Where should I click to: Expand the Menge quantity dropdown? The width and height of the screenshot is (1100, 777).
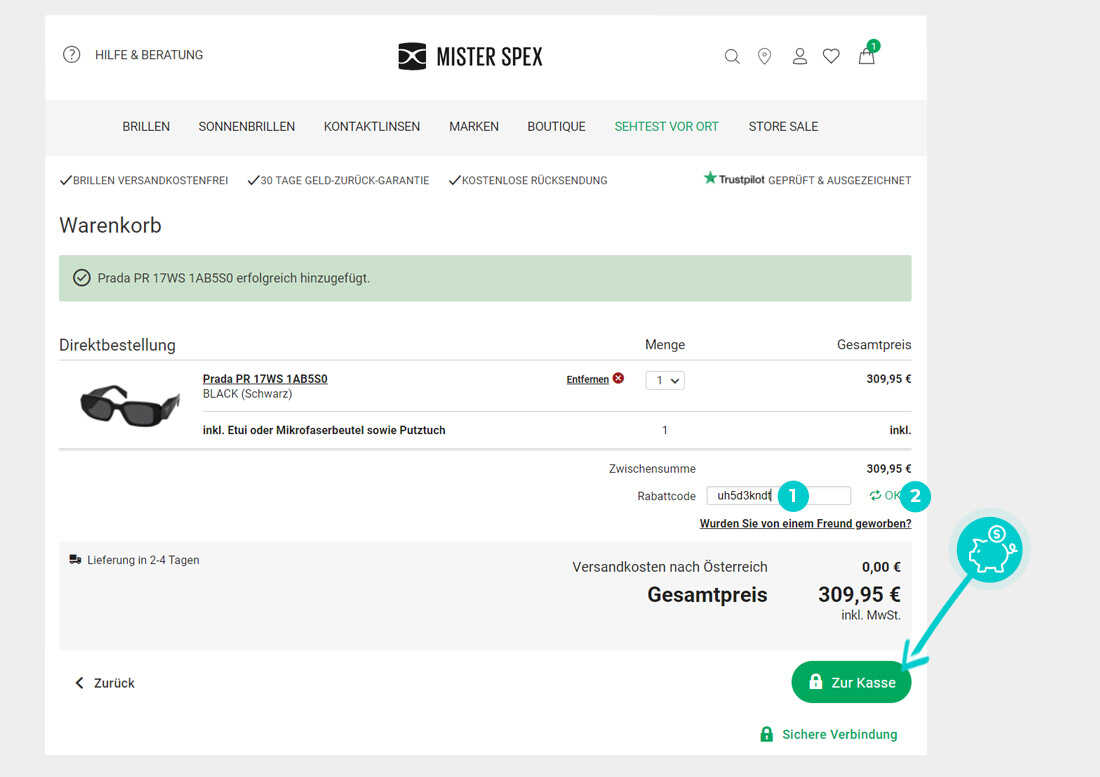tap(665, 380)
